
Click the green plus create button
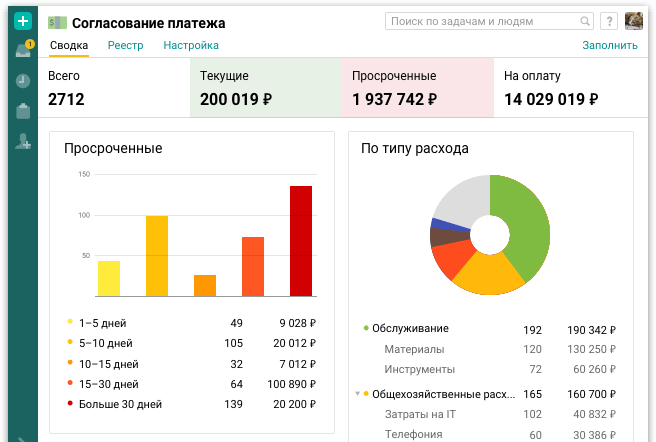point(23,21)
